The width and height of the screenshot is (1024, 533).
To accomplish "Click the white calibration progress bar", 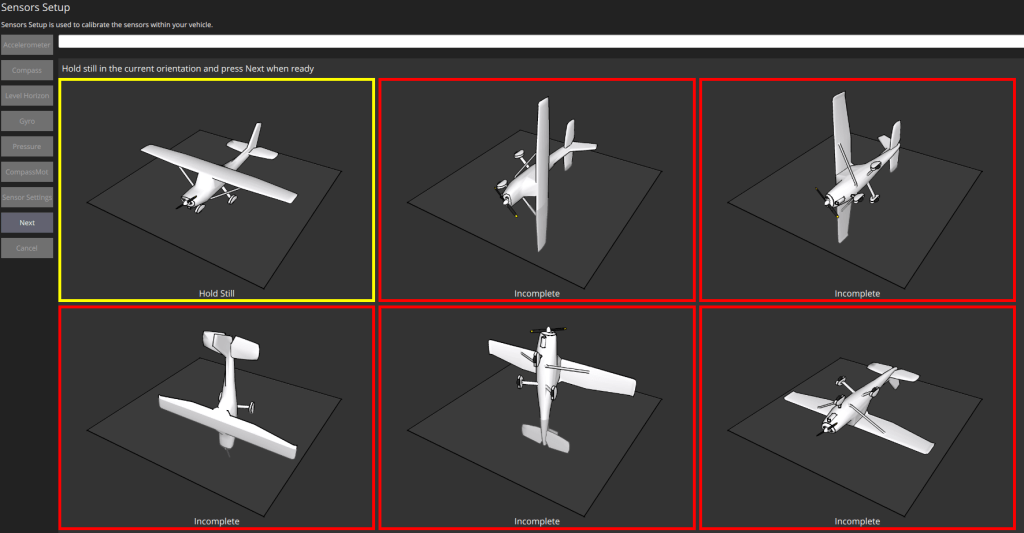I will click(540, 42).
